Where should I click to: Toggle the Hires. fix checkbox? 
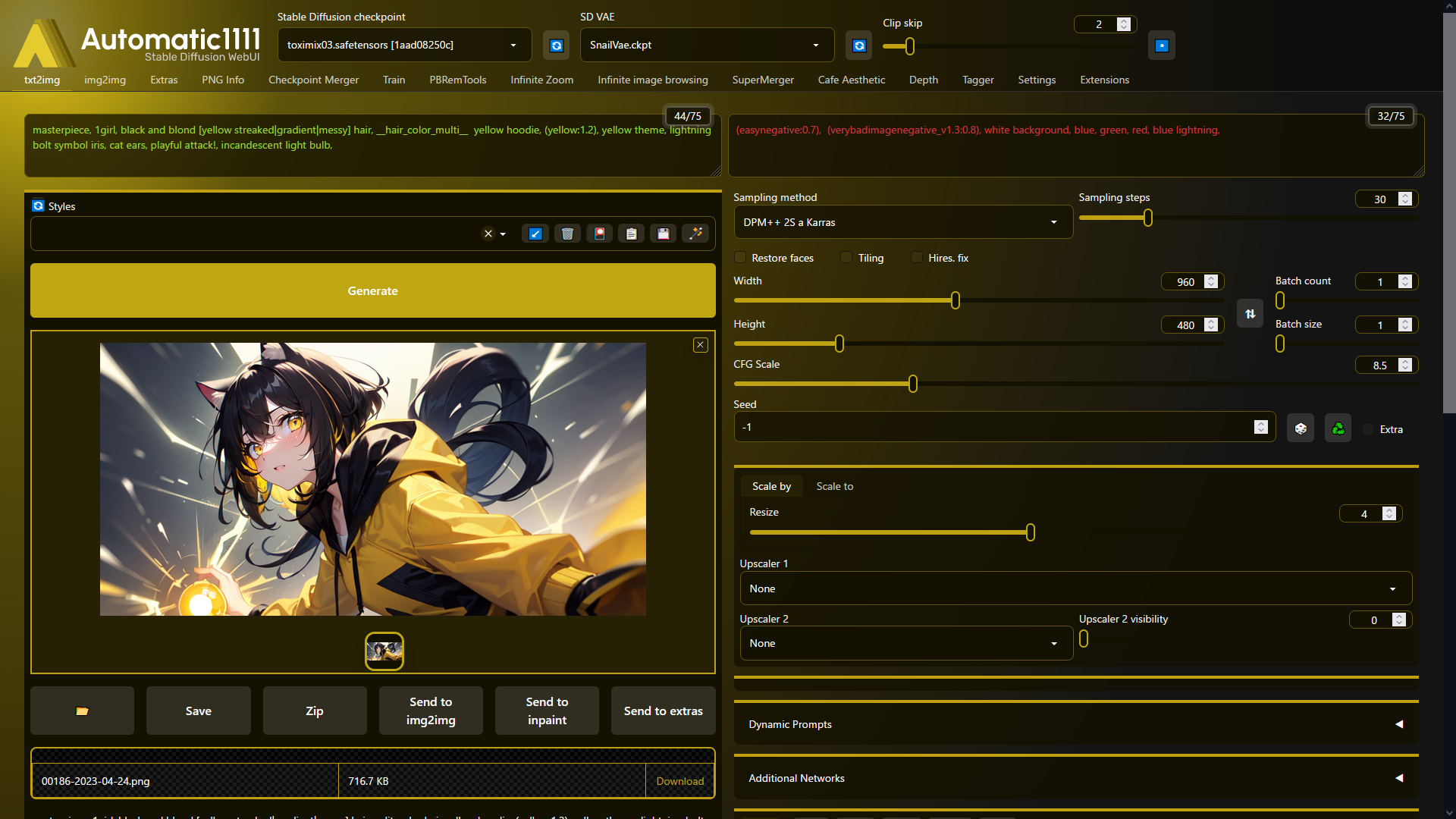click(918, 258)
